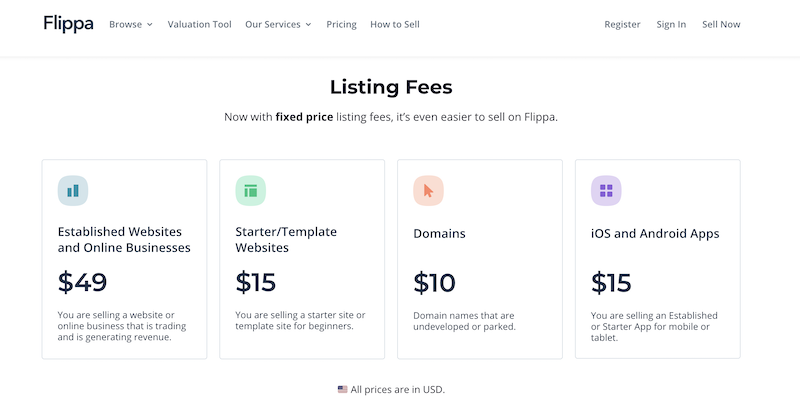Select the Established Websites and Online Businesses card
This screenshot has width=800, height=412.
(124, 259)
